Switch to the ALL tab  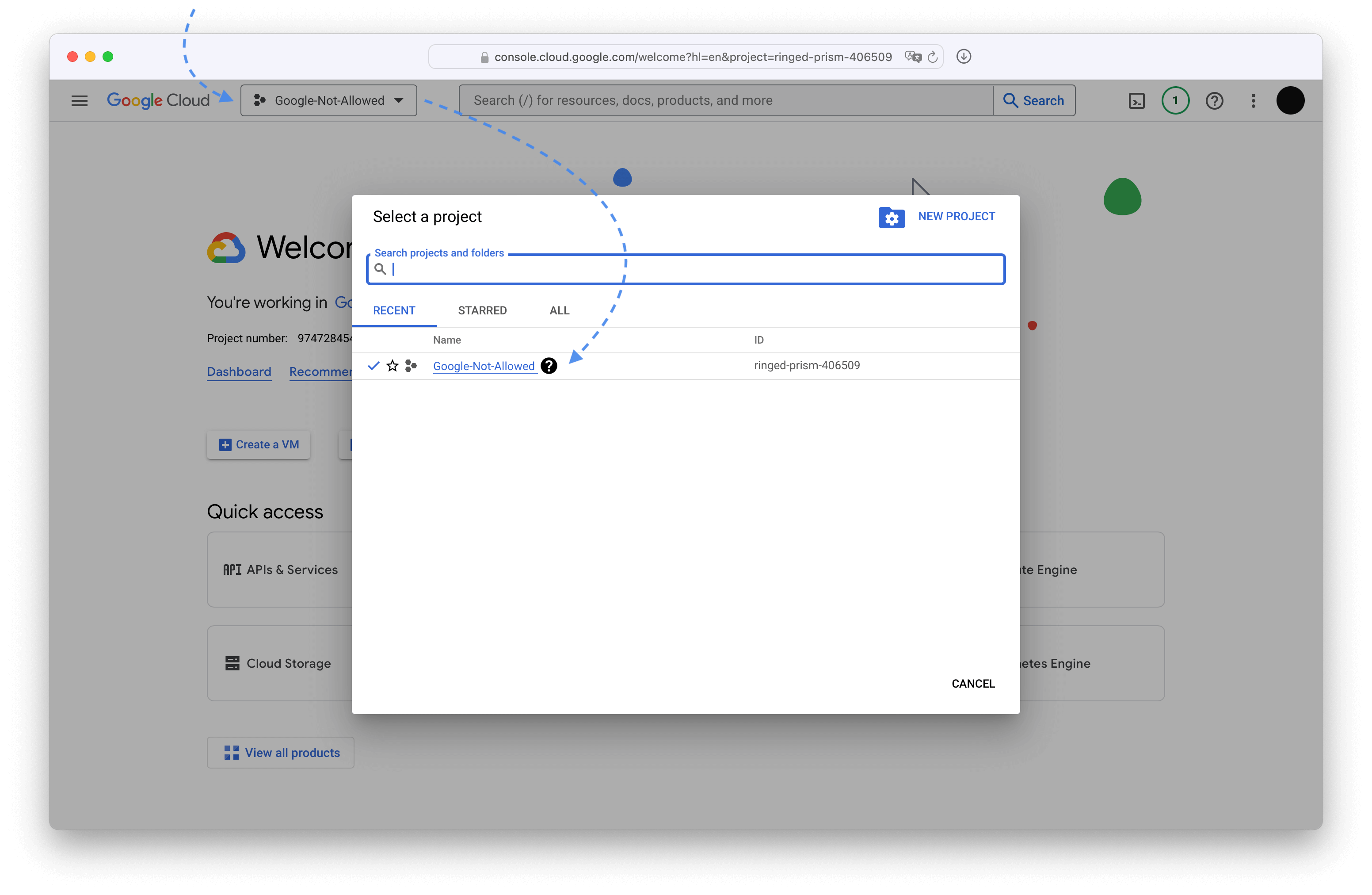(x=559, y=310)
